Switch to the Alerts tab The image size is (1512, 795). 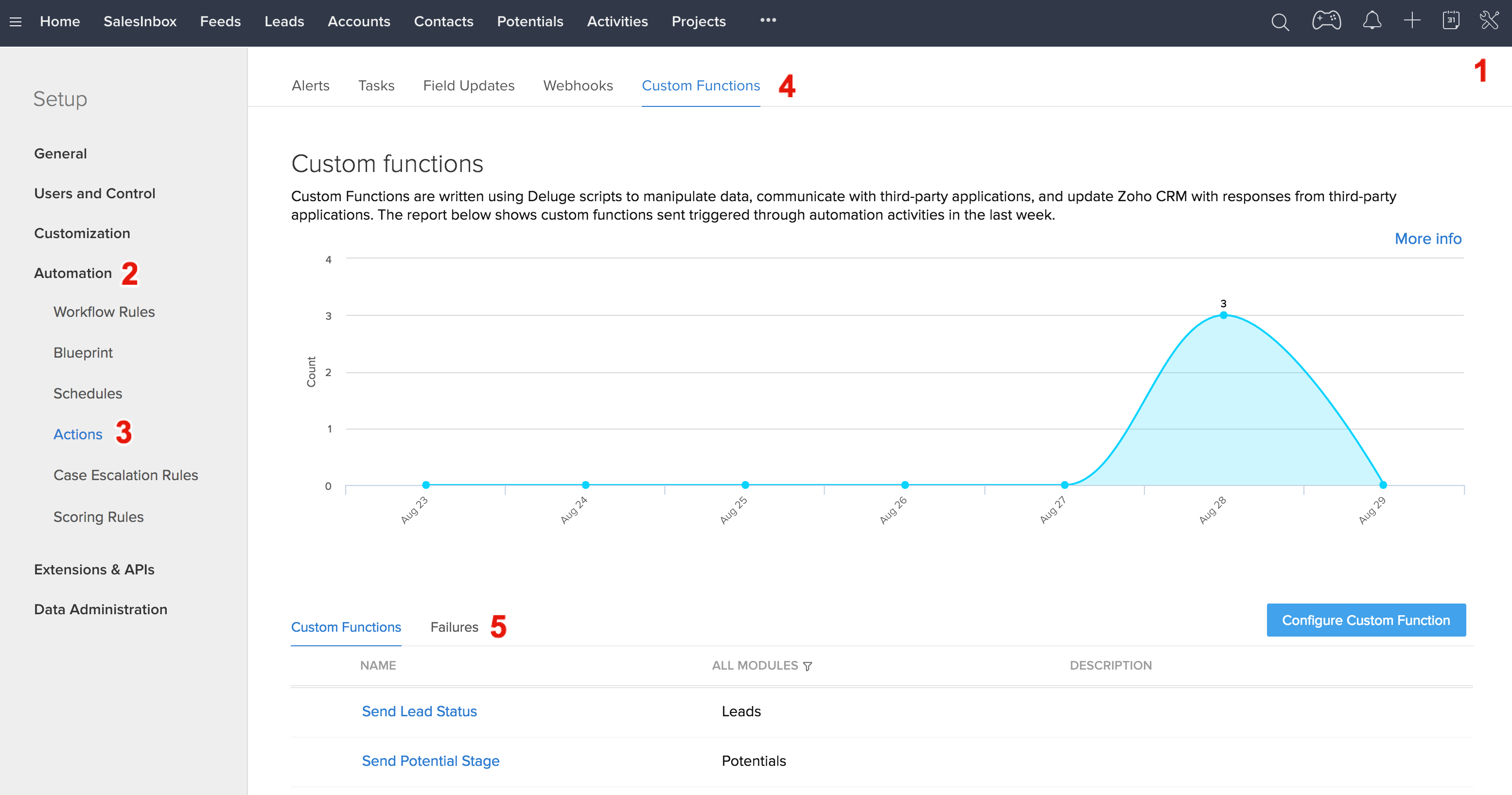point(311,86)
